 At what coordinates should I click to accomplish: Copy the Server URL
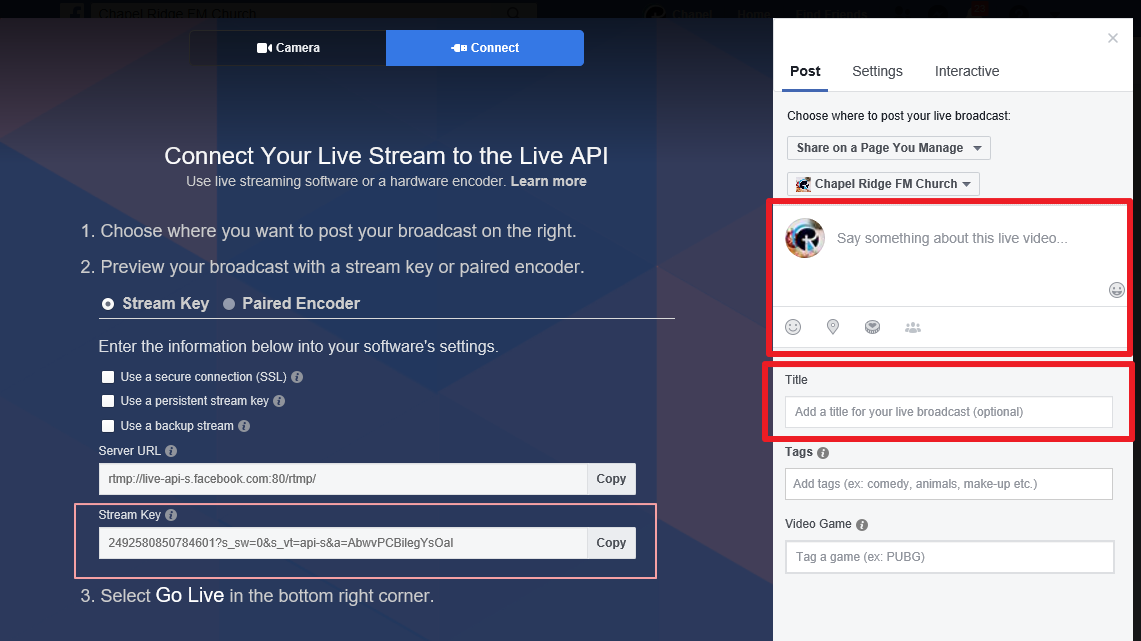click(x=611, y=479)
